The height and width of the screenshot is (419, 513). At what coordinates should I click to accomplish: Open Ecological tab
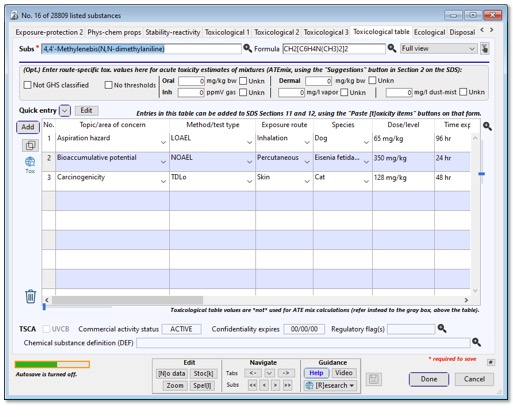pos(429,32)
